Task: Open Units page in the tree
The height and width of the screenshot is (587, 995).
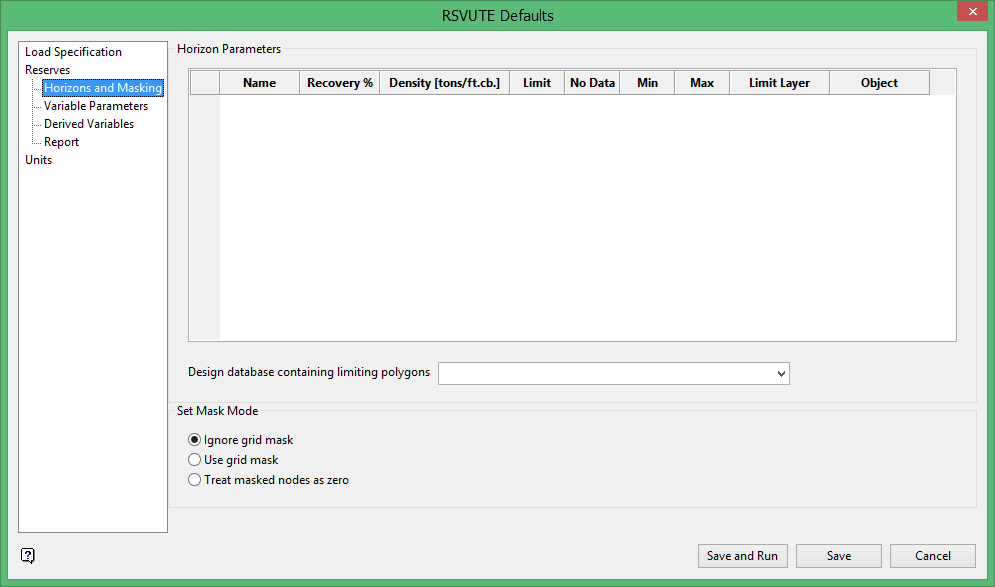Action: [39, 160]
